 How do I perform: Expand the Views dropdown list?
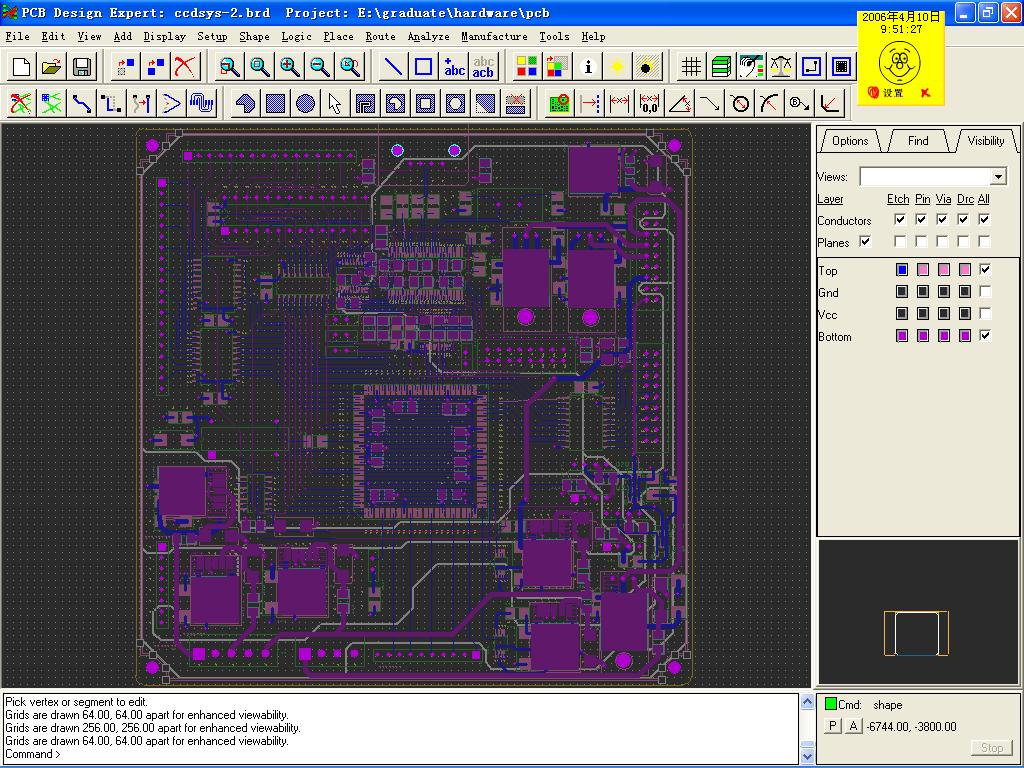point(997,177)
